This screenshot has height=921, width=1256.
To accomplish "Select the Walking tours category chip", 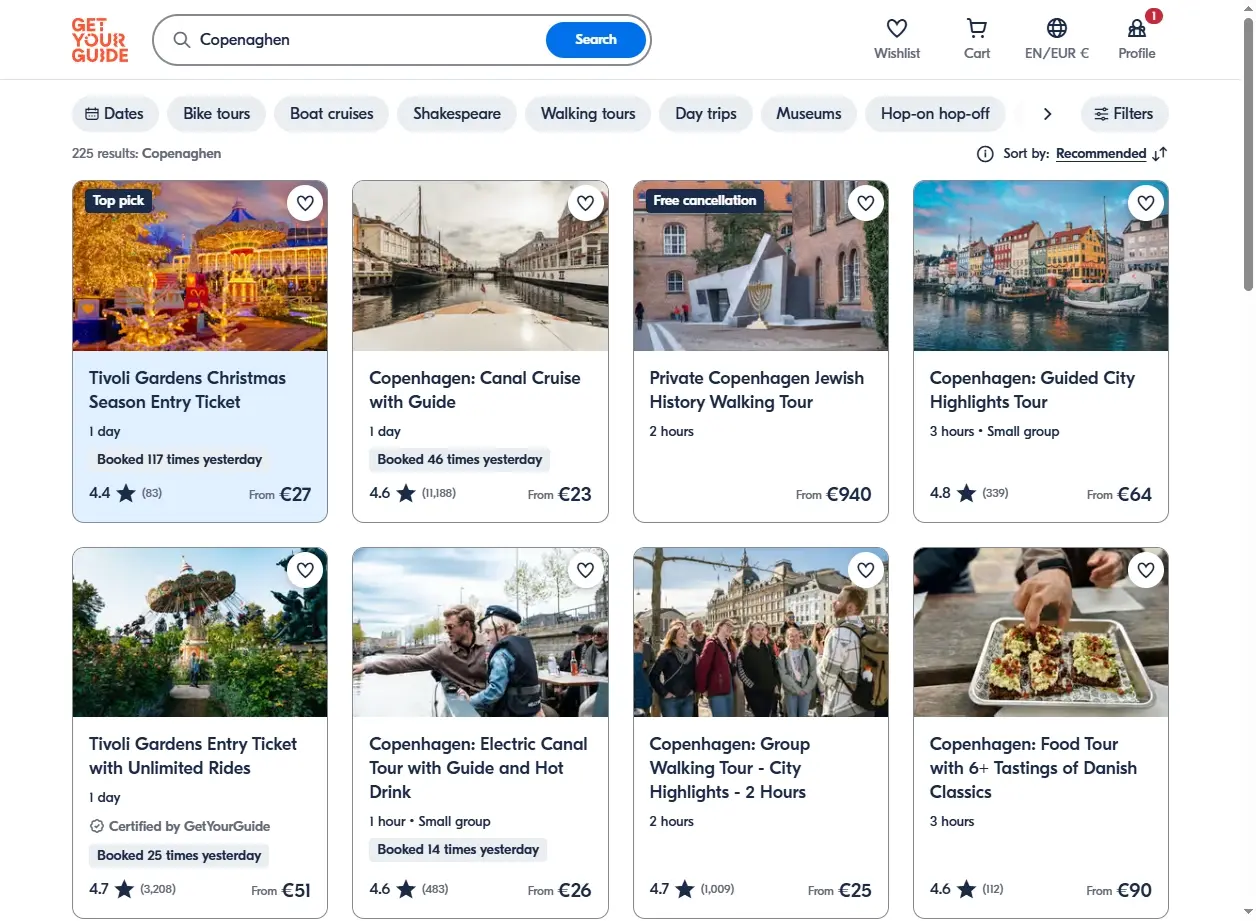I will coord(588,114).
